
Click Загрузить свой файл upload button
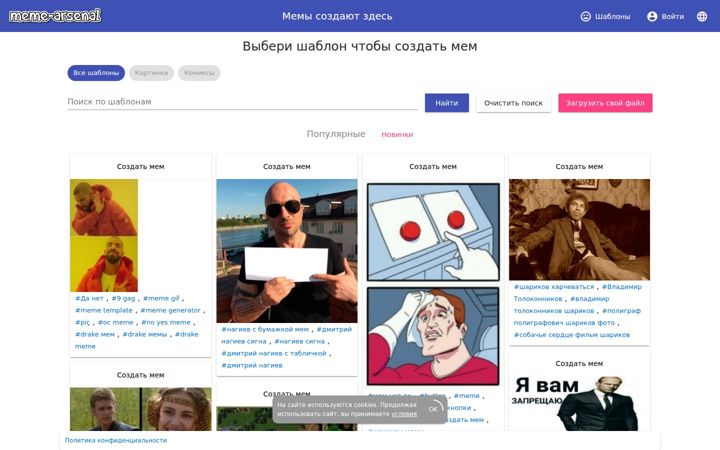pos(605,103)
